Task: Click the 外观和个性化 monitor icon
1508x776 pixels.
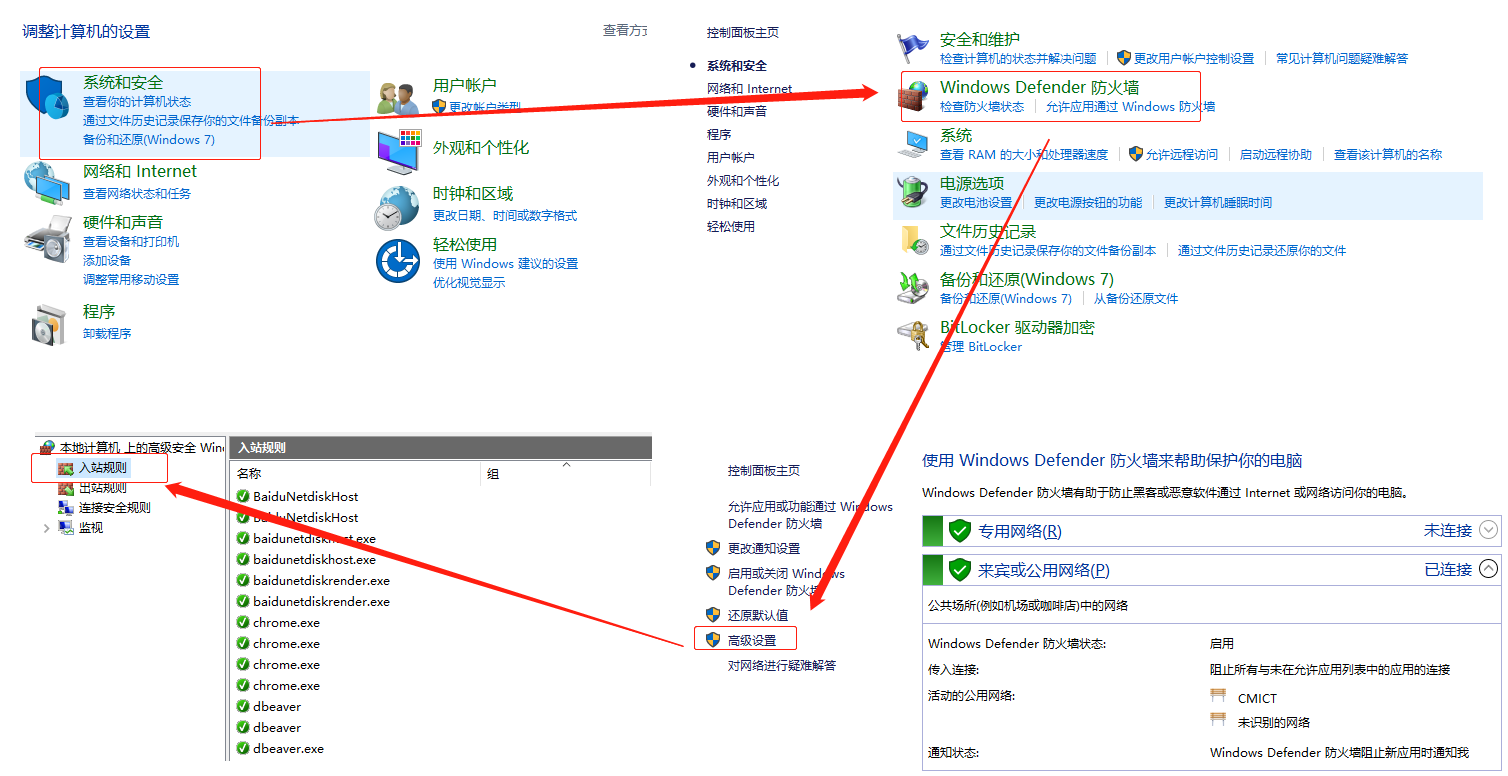Action: click(x=399, y=150)
